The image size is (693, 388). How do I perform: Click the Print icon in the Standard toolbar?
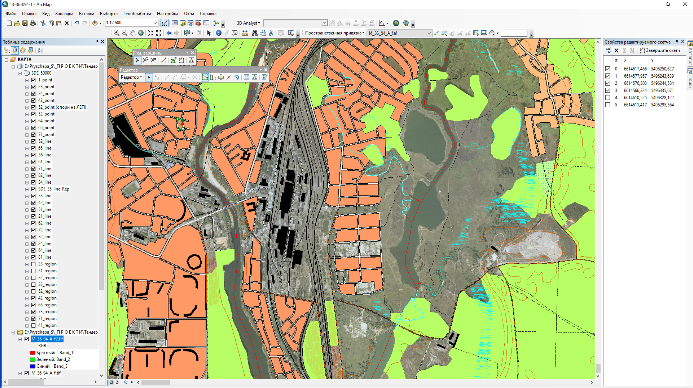[x=33, y=23]
